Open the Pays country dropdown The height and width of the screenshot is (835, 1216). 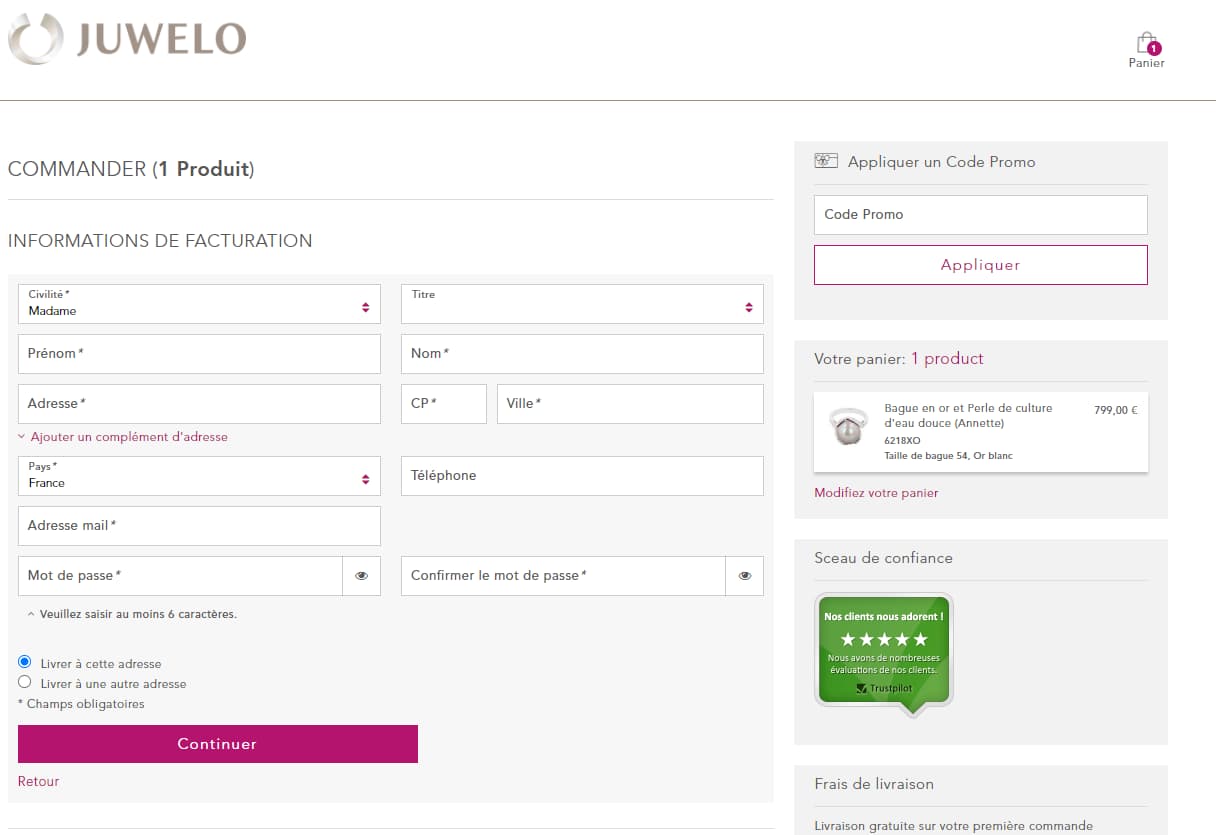(x=199, y=476)
